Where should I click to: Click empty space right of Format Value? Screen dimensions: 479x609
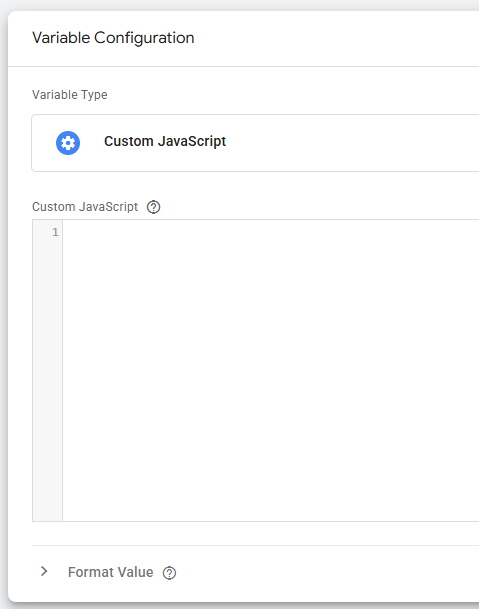tap(328, 572)
